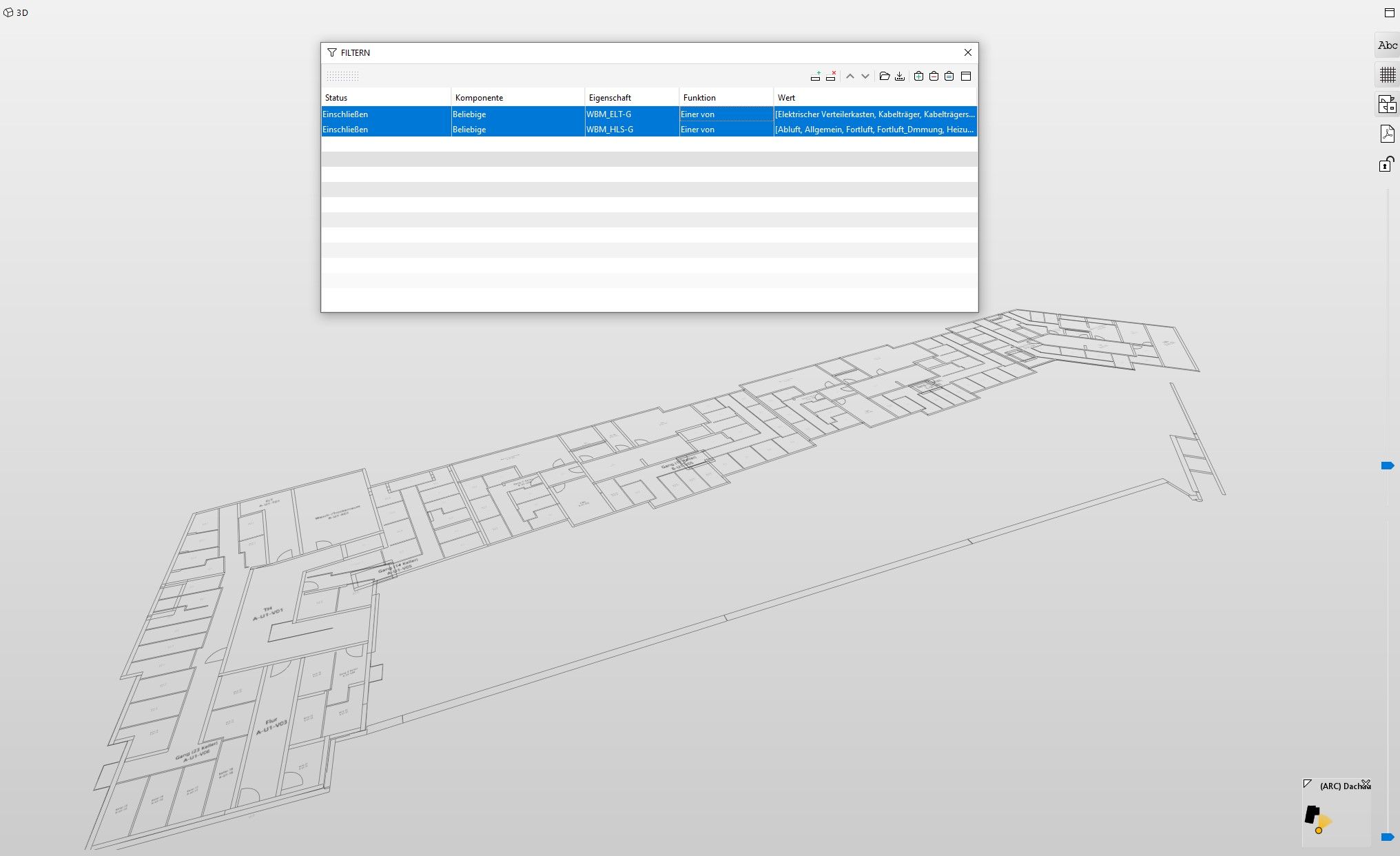Maximize the 3D viewport window icon
This screenshot has height=856, width=1400.
(x=1389, y=12)
